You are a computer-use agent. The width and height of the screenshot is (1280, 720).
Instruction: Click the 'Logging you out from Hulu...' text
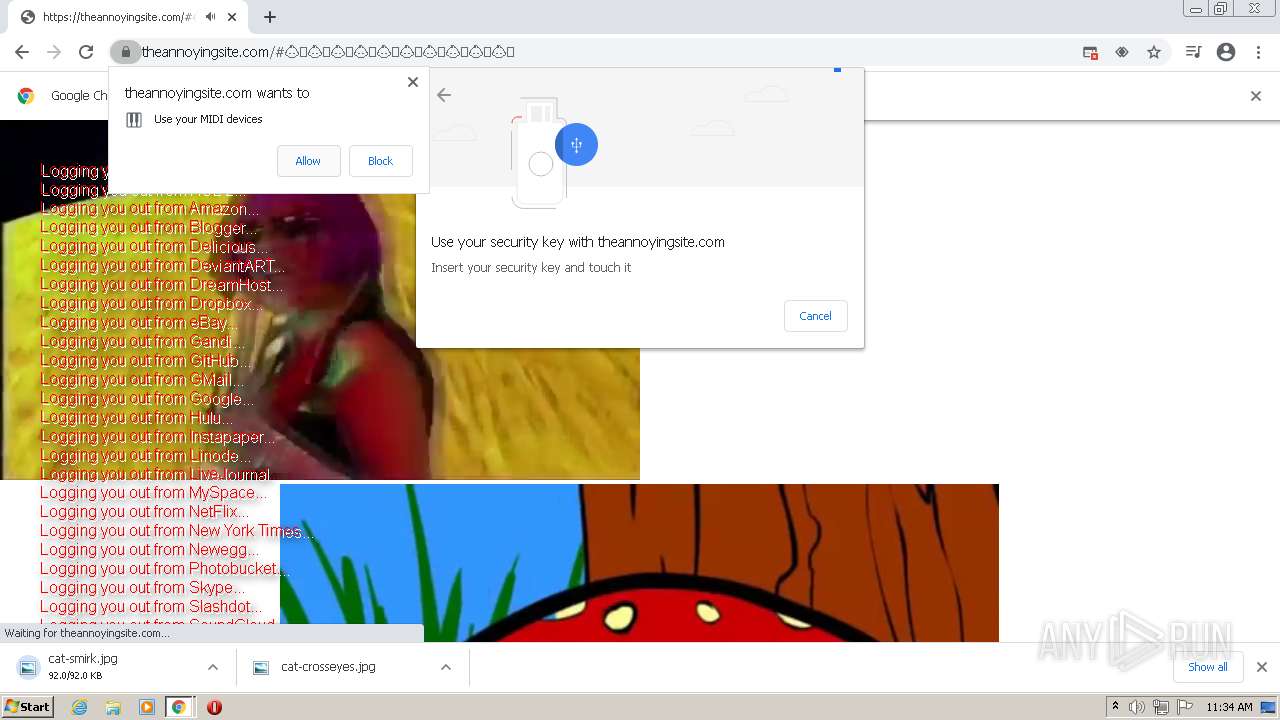(x=137, y=418)
